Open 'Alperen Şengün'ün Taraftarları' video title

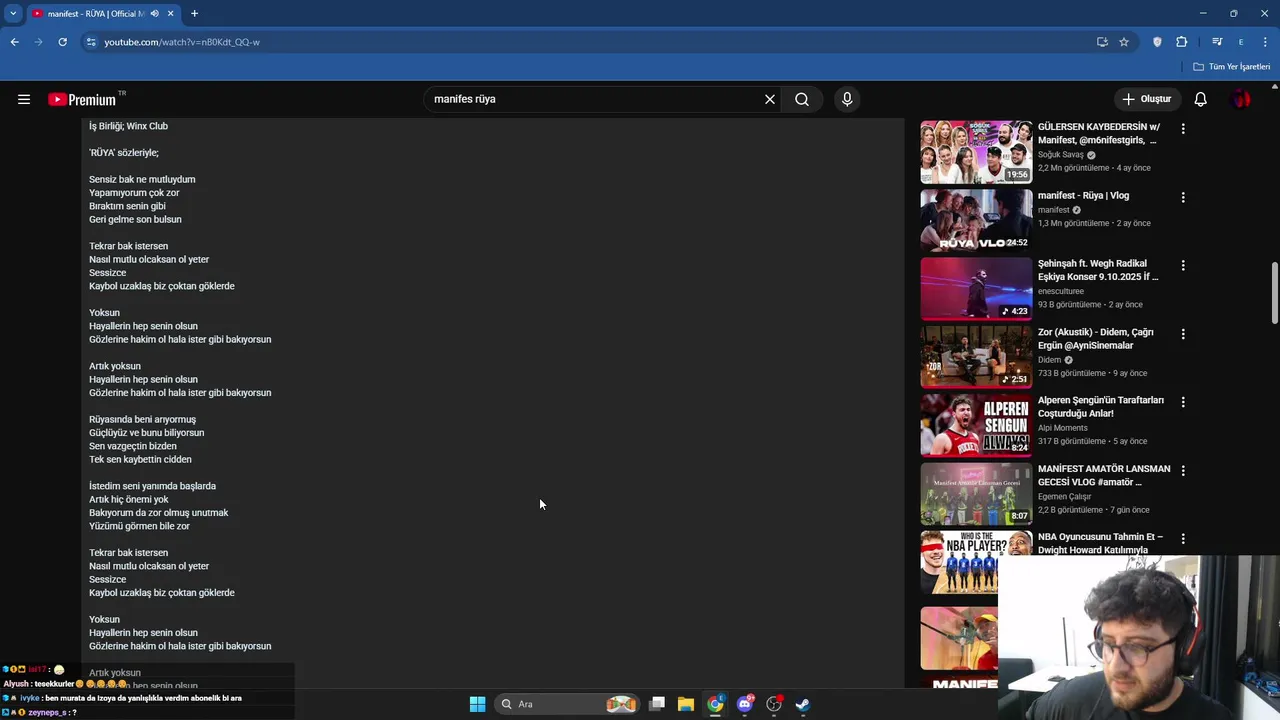[x=1101, y=407]
